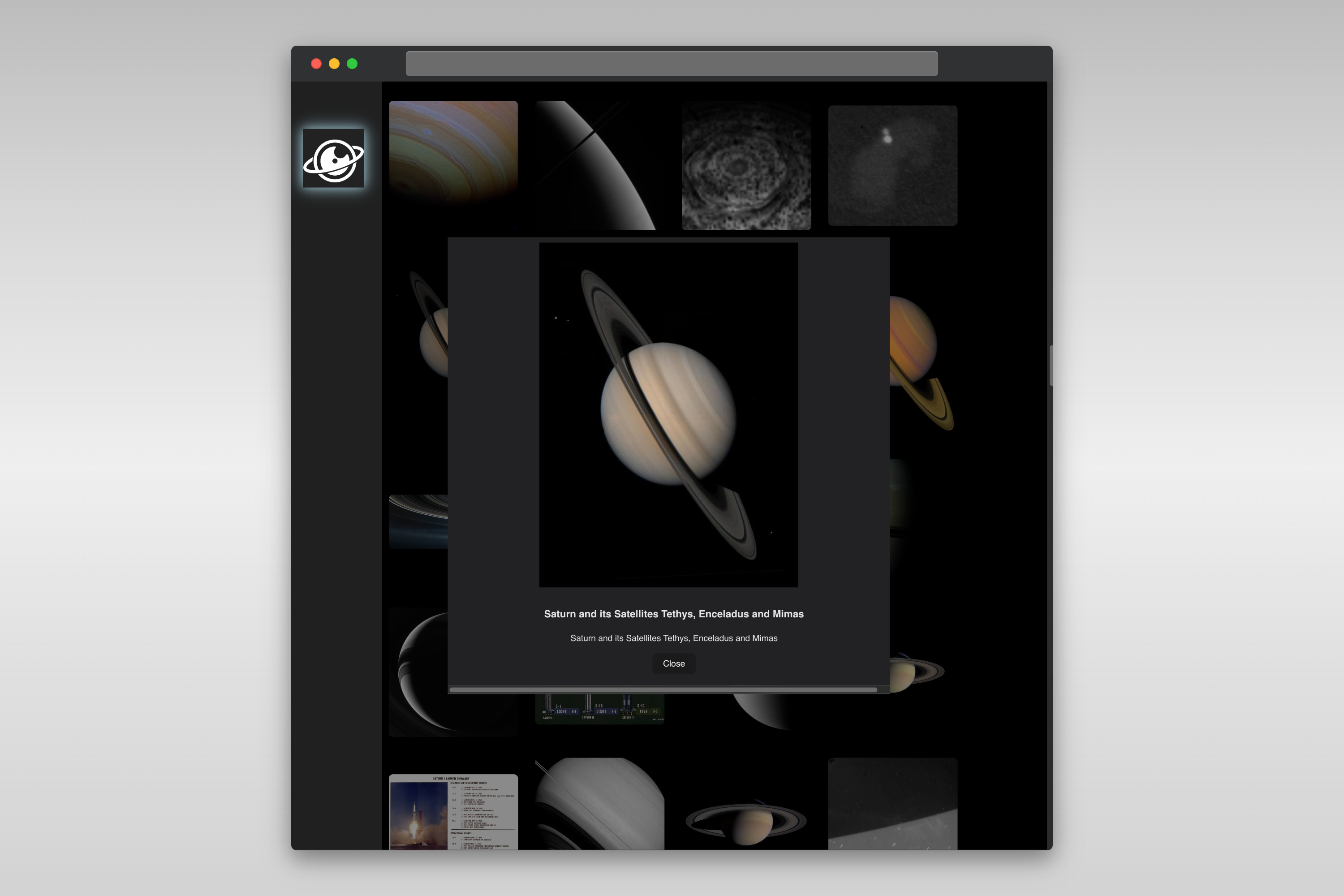Click the browser address bar
The image size is (1344, 896).
tap(672, 64)
